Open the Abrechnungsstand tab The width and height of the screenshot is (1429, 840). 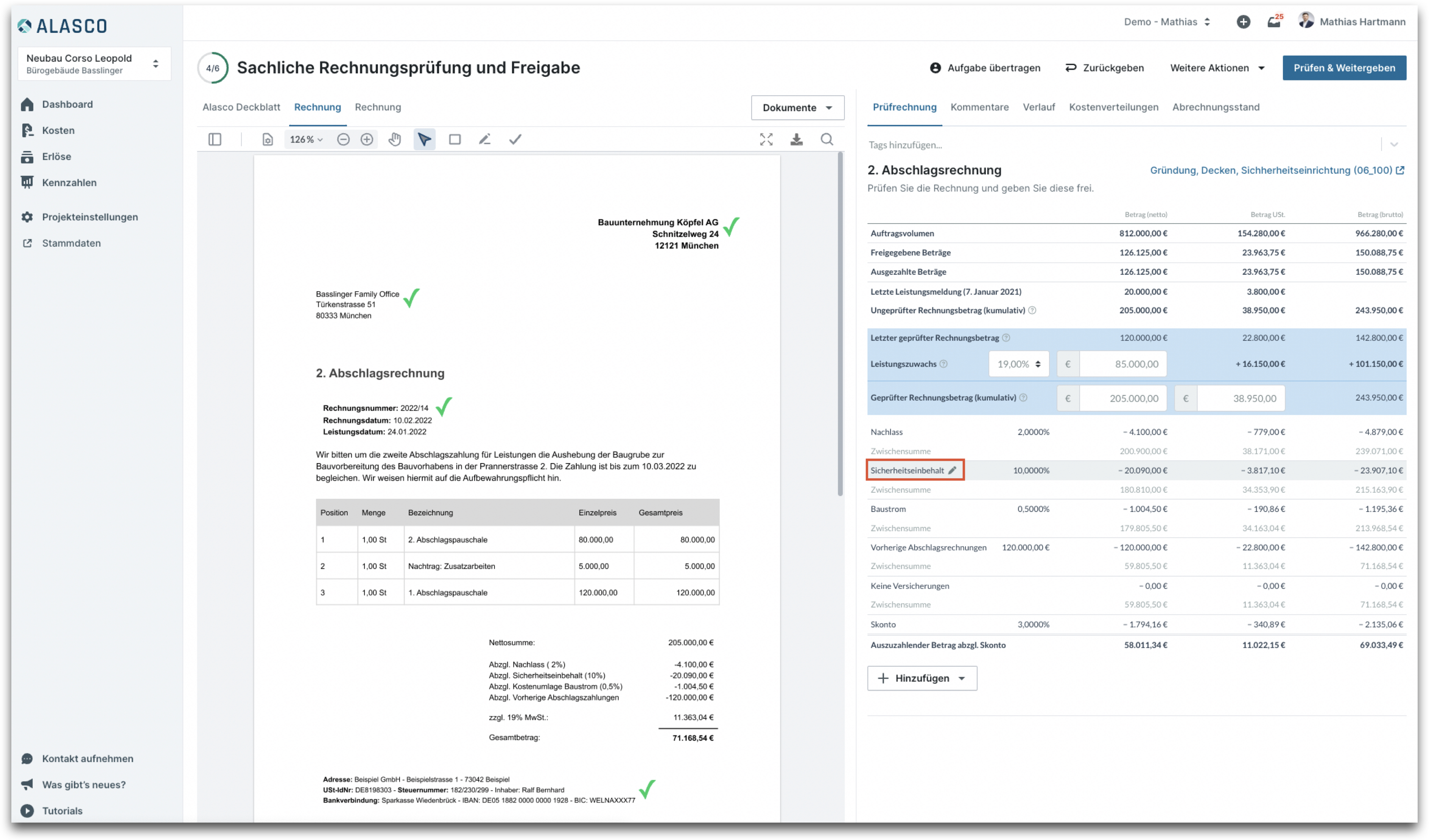pos(1216,107)
